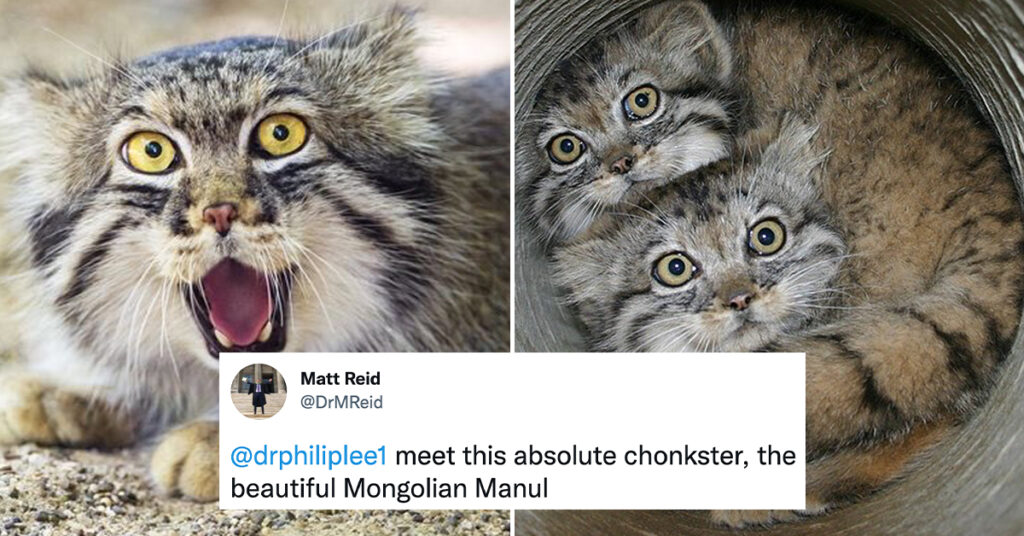Click the hissing cat's front paw

click(x=186, y=460)
